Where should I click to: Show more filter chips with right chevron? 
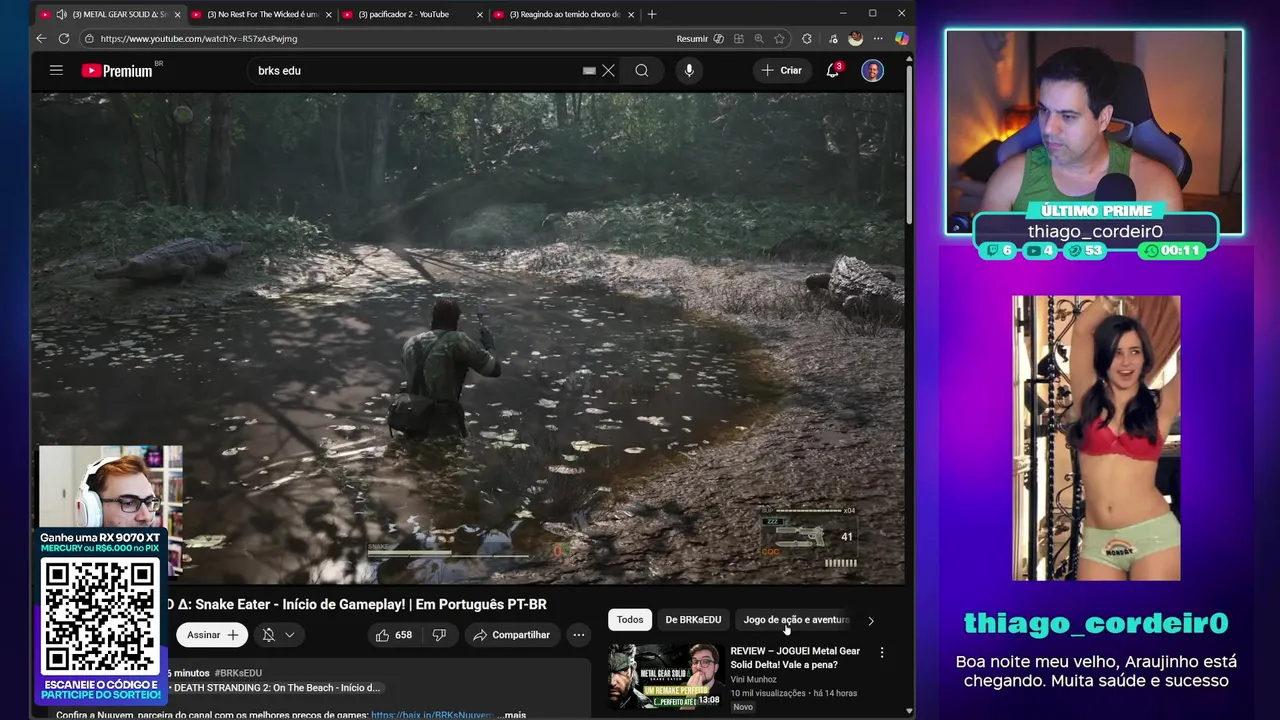click(870, 620)
